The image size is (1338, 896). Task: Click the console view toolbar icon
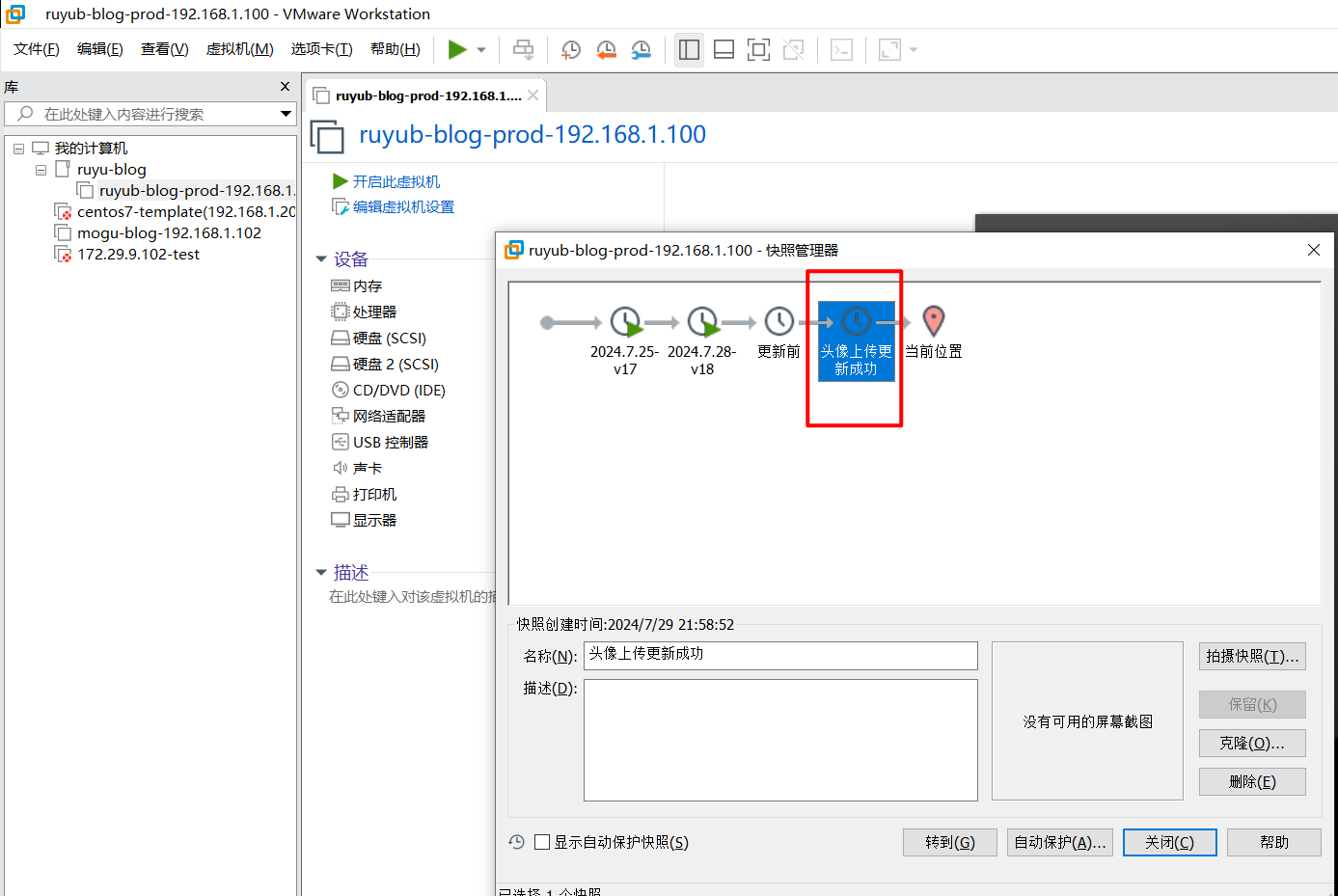coord(841,49)
